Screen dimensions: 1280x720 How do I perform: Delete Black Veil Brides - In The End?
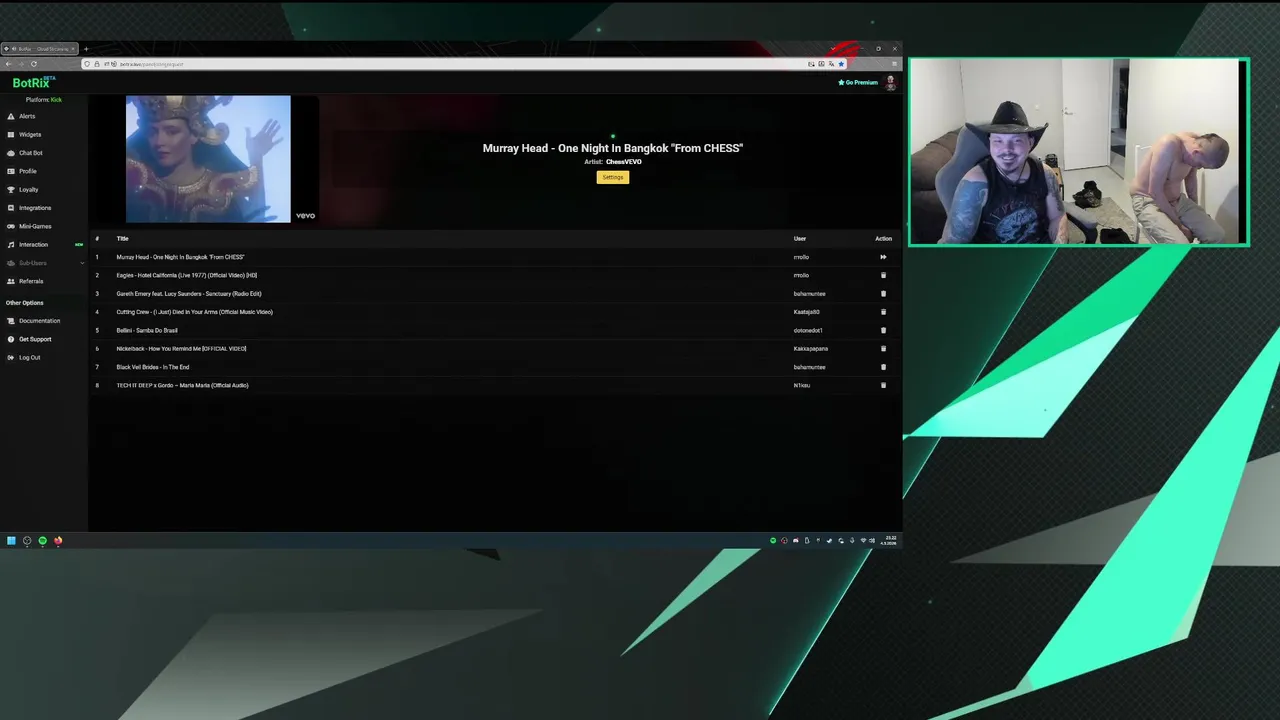pyautogui.click(x=883, y=367)
